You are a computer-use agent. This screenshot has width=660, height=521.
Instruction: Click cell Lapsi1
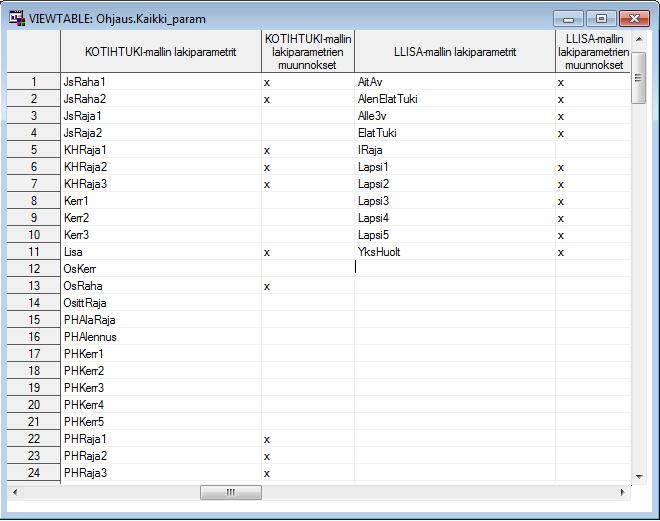tap(455, 167)
